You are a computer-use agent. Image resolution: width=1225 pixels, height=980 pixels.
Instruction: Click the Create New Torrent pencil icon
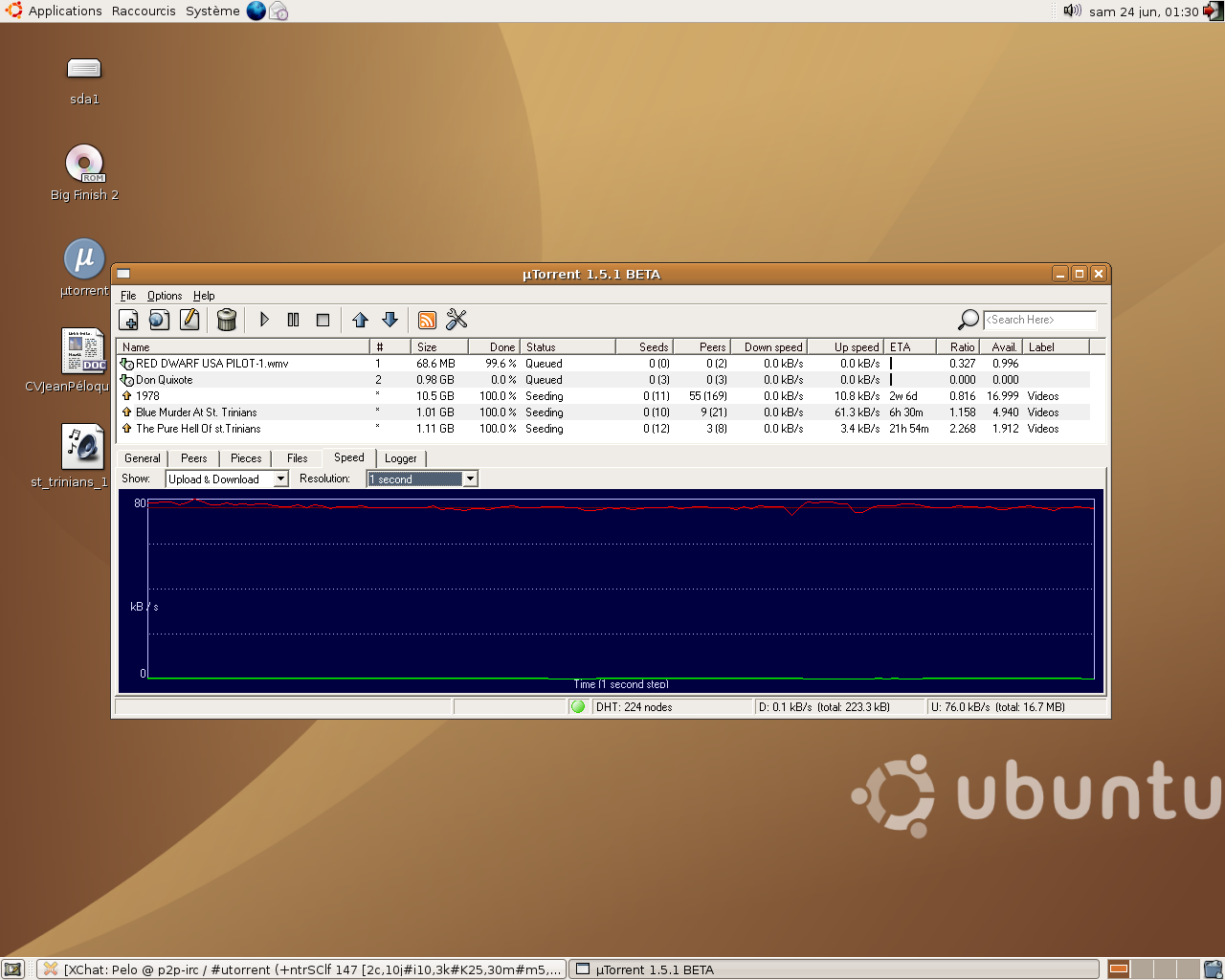tap(189, 320)
